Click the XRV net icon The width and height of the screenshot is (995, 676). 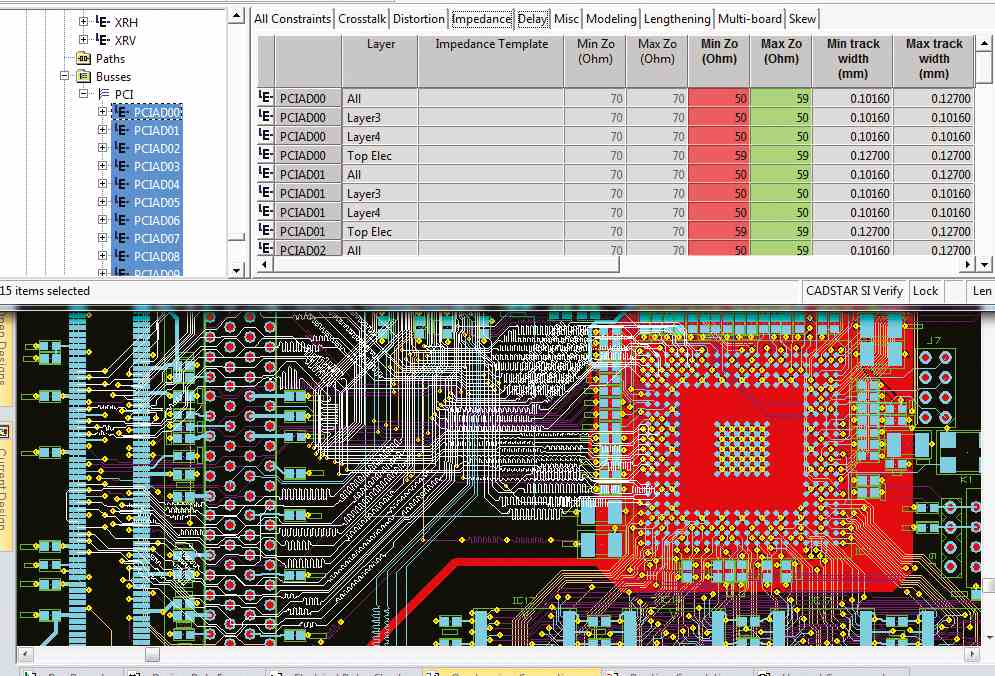click(103, 39)
